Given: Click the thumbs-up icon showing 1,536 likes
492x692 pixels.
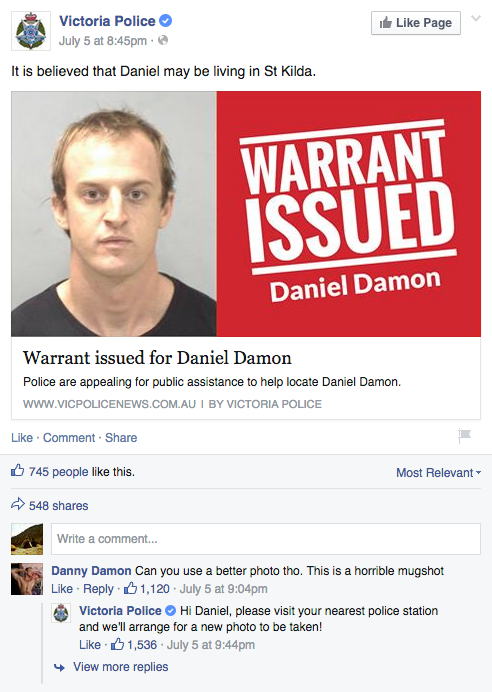Looking at the screenshot, I should coord(117,644).
